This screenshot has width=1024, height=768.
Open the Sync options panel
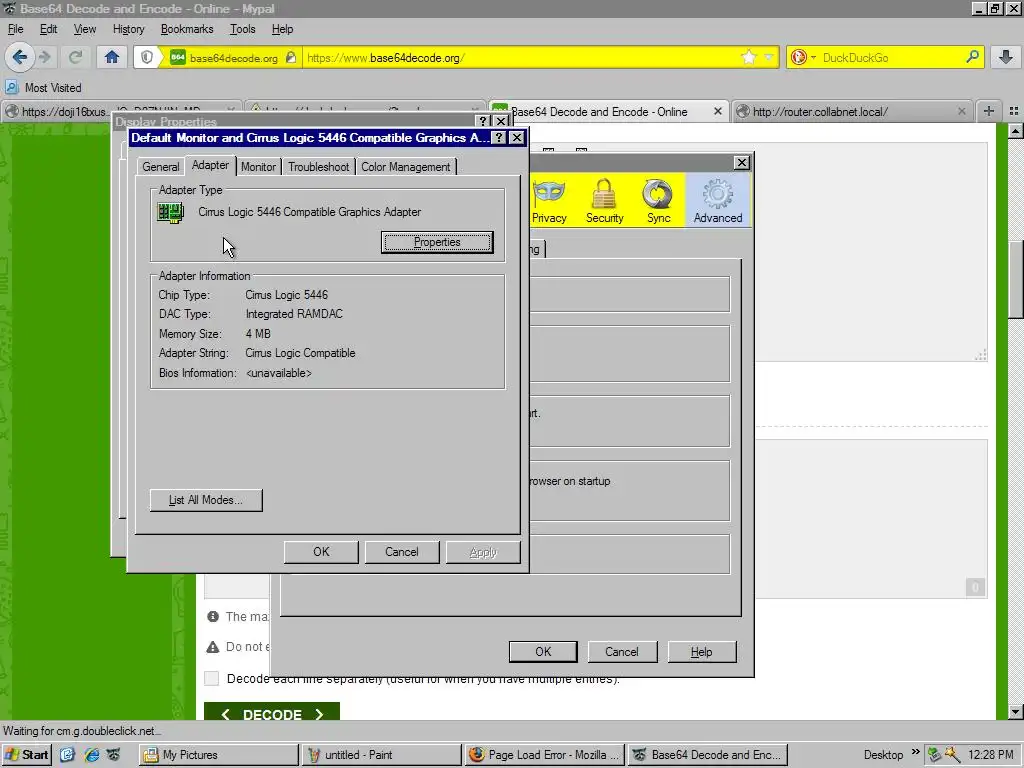click(x=658, y=201)
